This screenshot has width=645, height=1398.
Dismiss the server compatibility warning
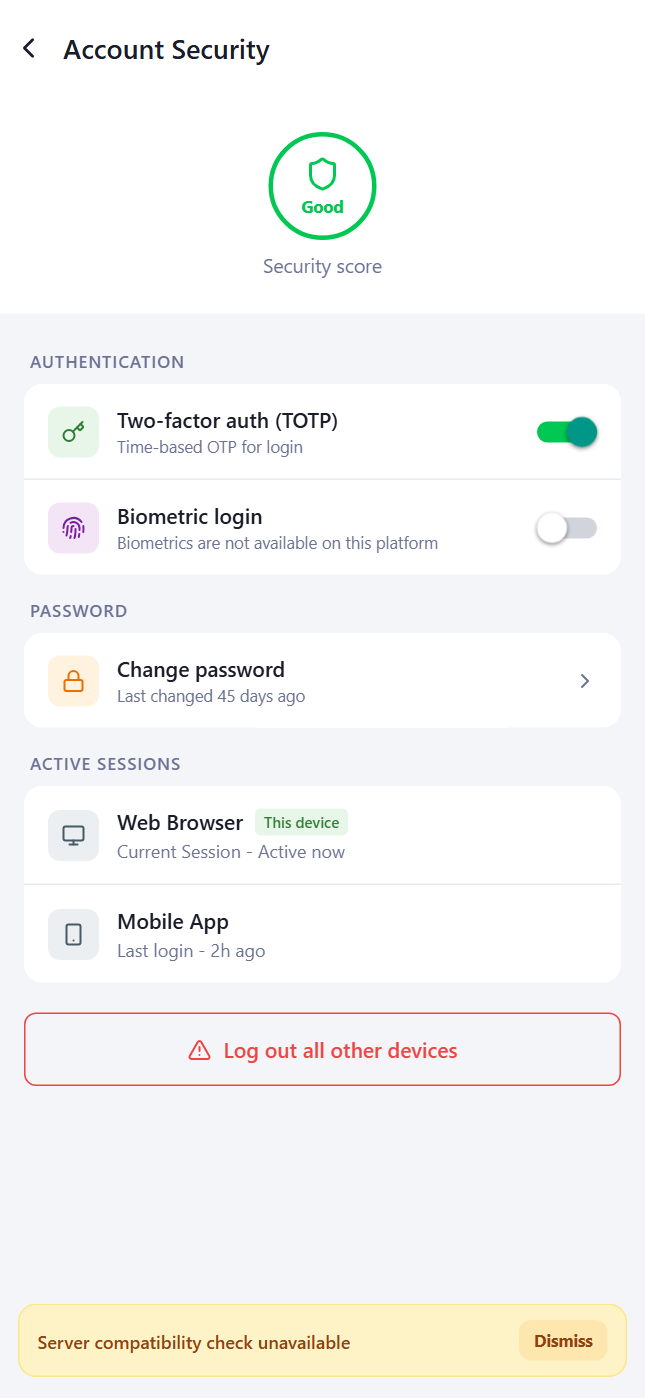tap(563, 1341)
